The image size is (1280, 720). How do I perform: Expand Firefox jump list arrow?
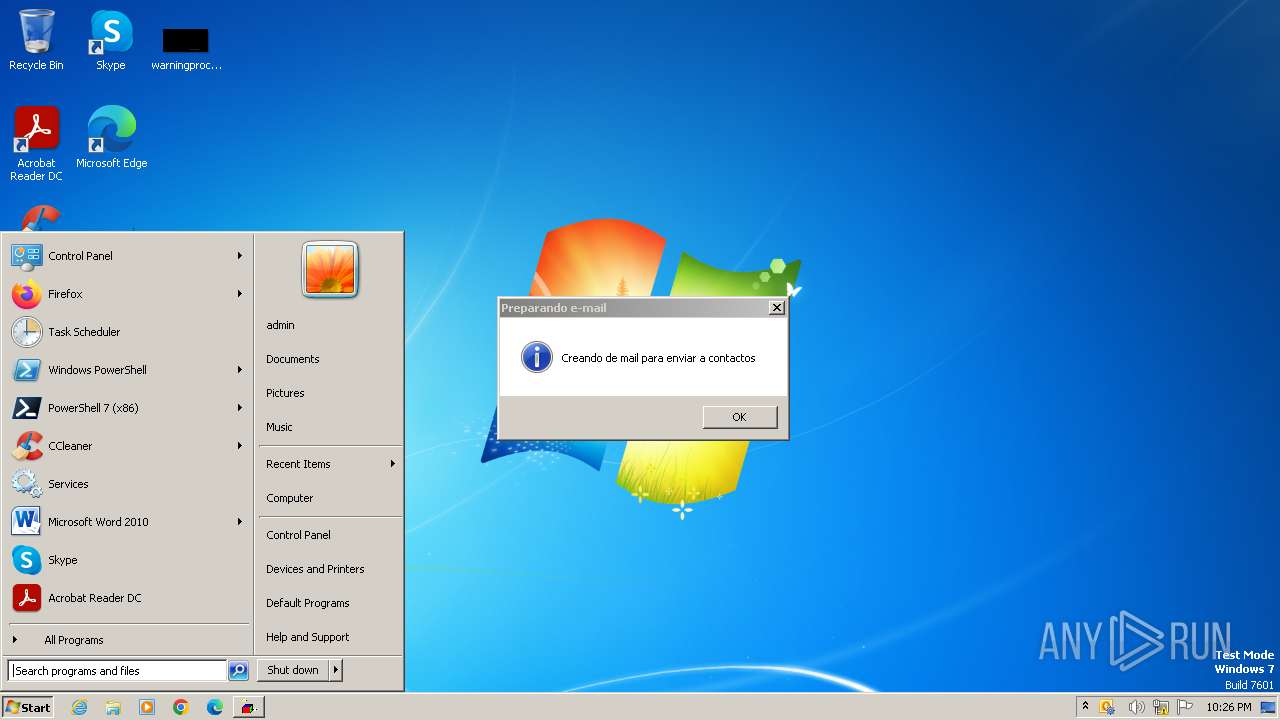coord(240,294)
